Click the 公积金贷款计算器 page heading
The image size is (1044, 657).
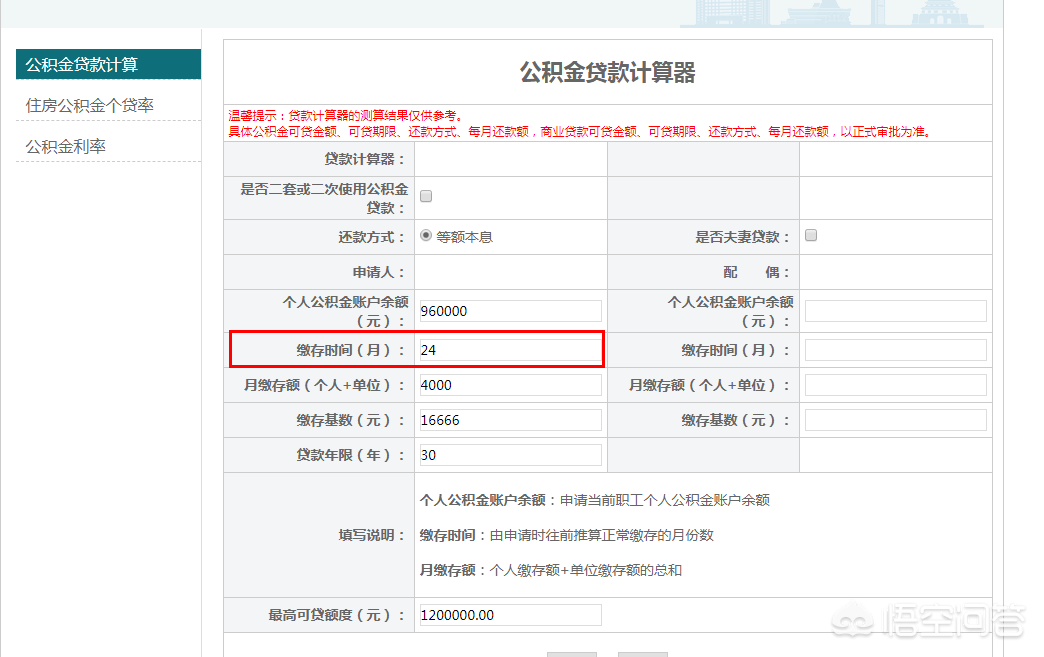tap(607, 72)
